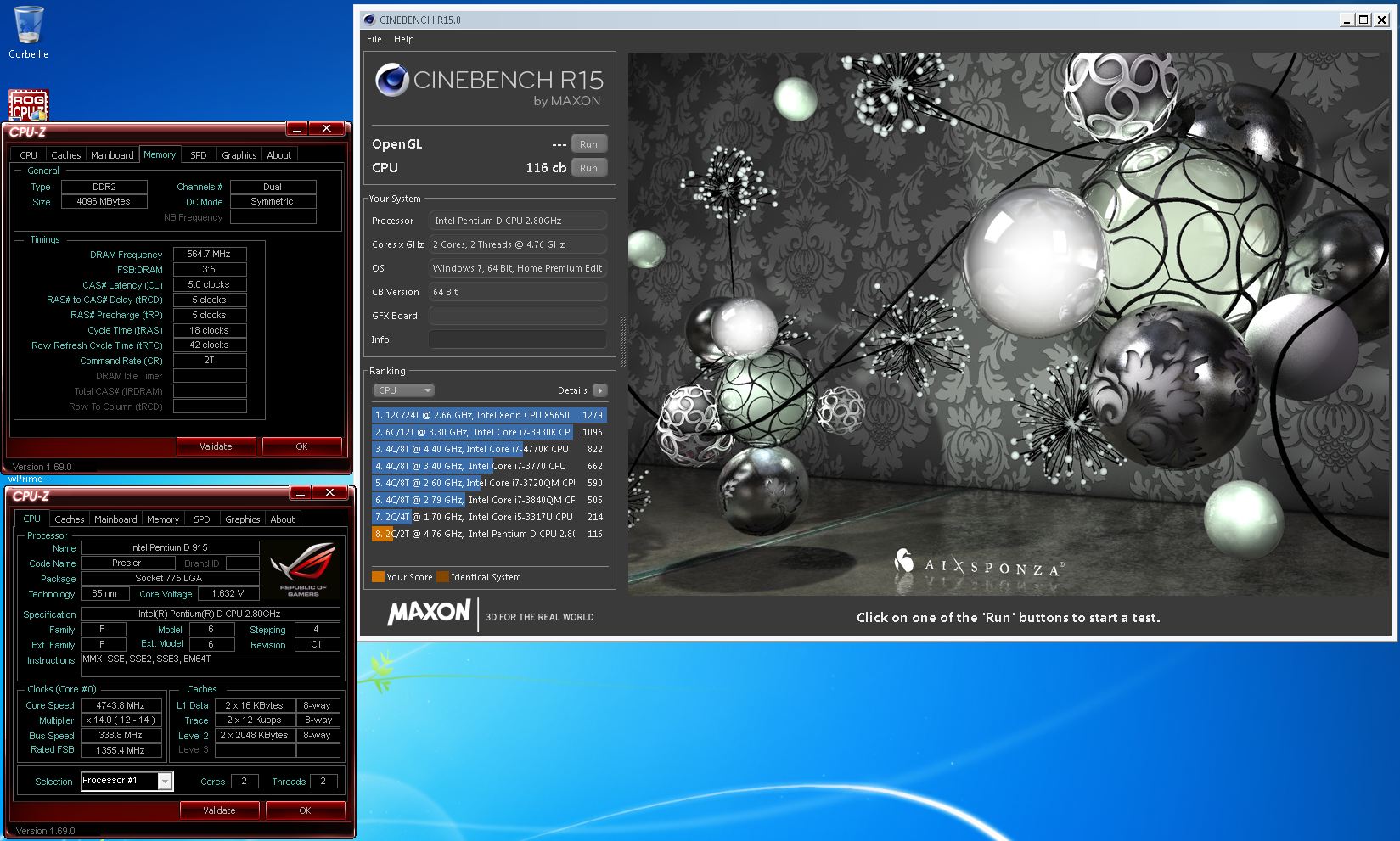Open the Help menu in Cinebench
Viewport: 1400px width, 841px height.
point(404,39)
